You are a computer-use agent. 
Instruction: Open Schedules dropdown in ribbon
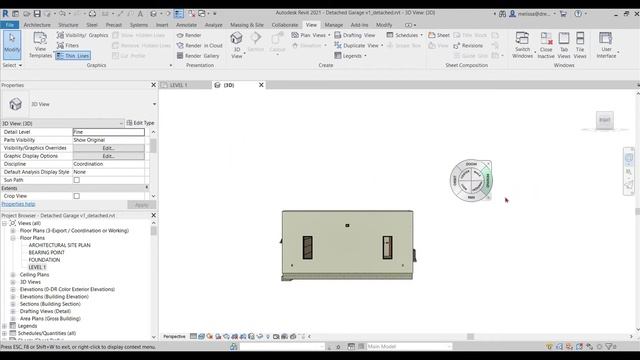coord(404,35)
